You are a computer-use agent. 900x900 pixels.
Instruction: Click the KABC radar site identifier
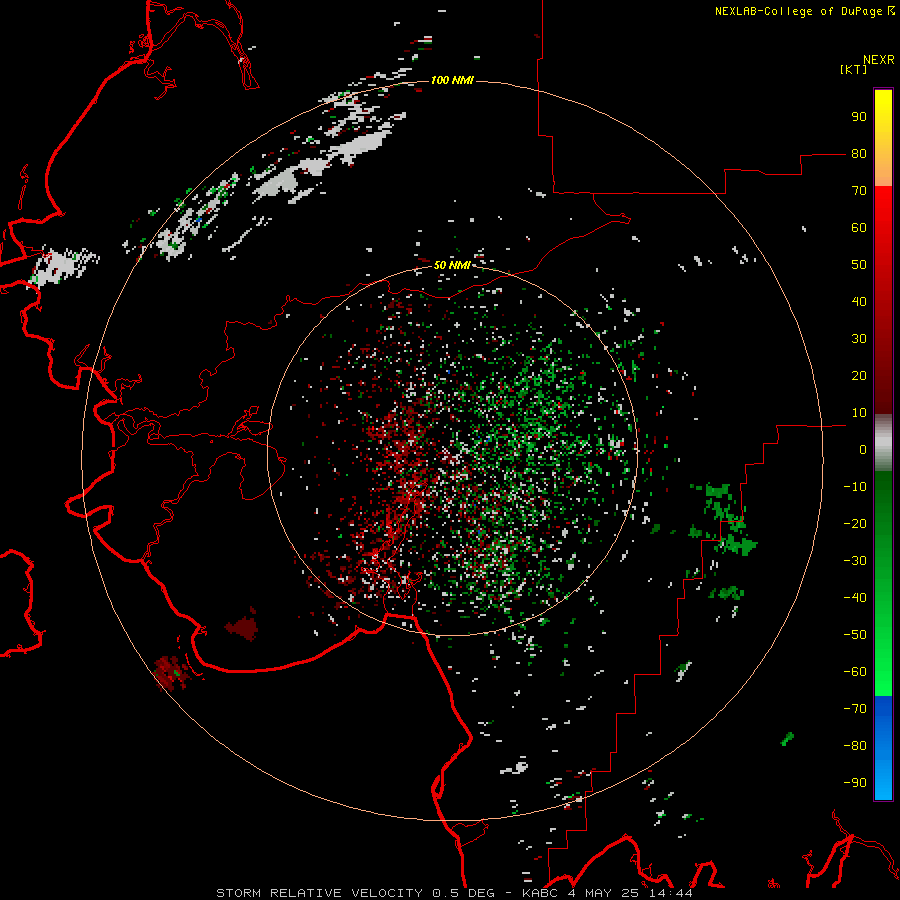540,893
